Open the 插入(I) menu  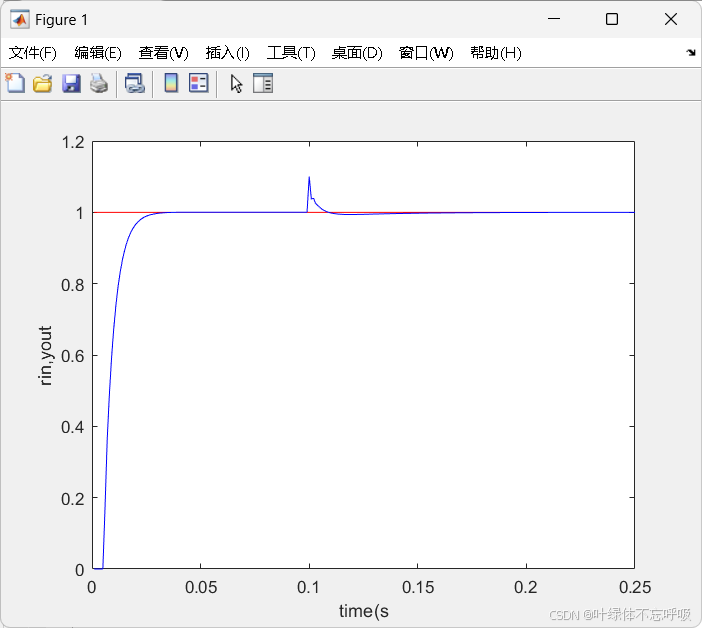227,53
